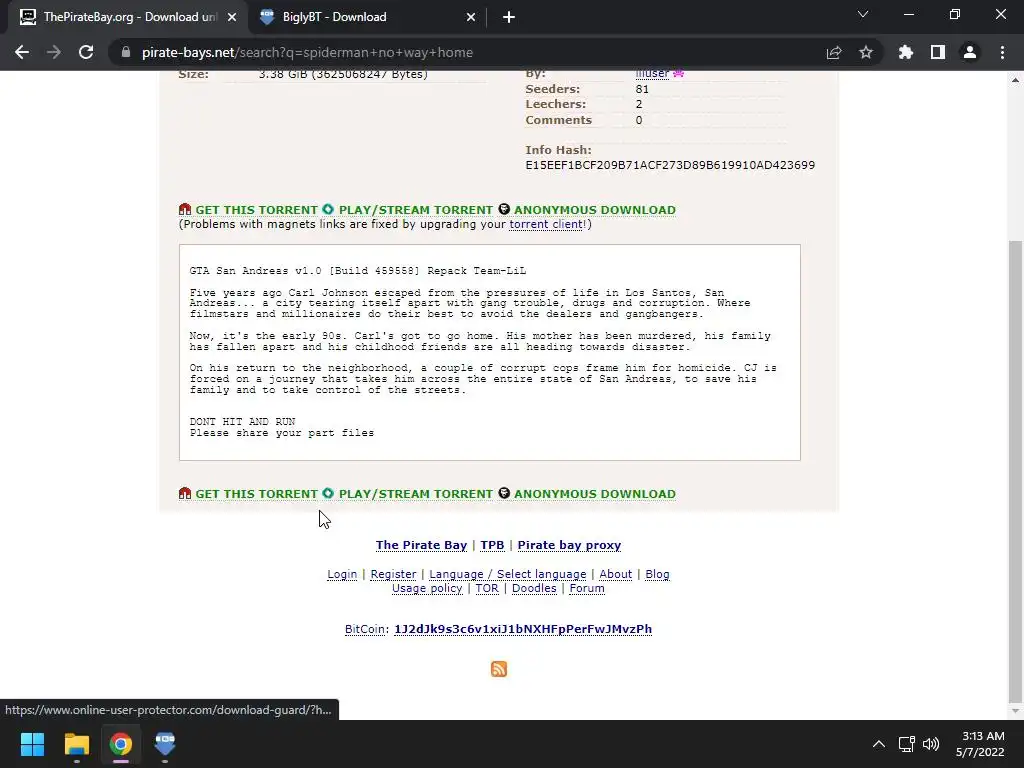Expand the tab search chevron
Screen dimensions: 1024x768
click(x=863, y=14)
